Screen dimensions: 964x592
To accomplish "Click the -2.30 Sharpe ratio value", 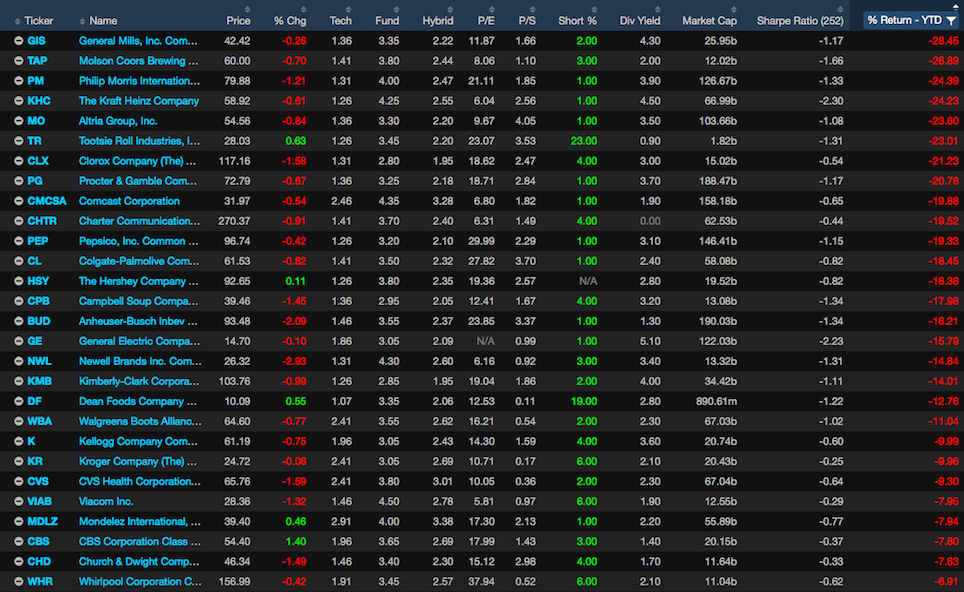I will click(x=831, y=101).
